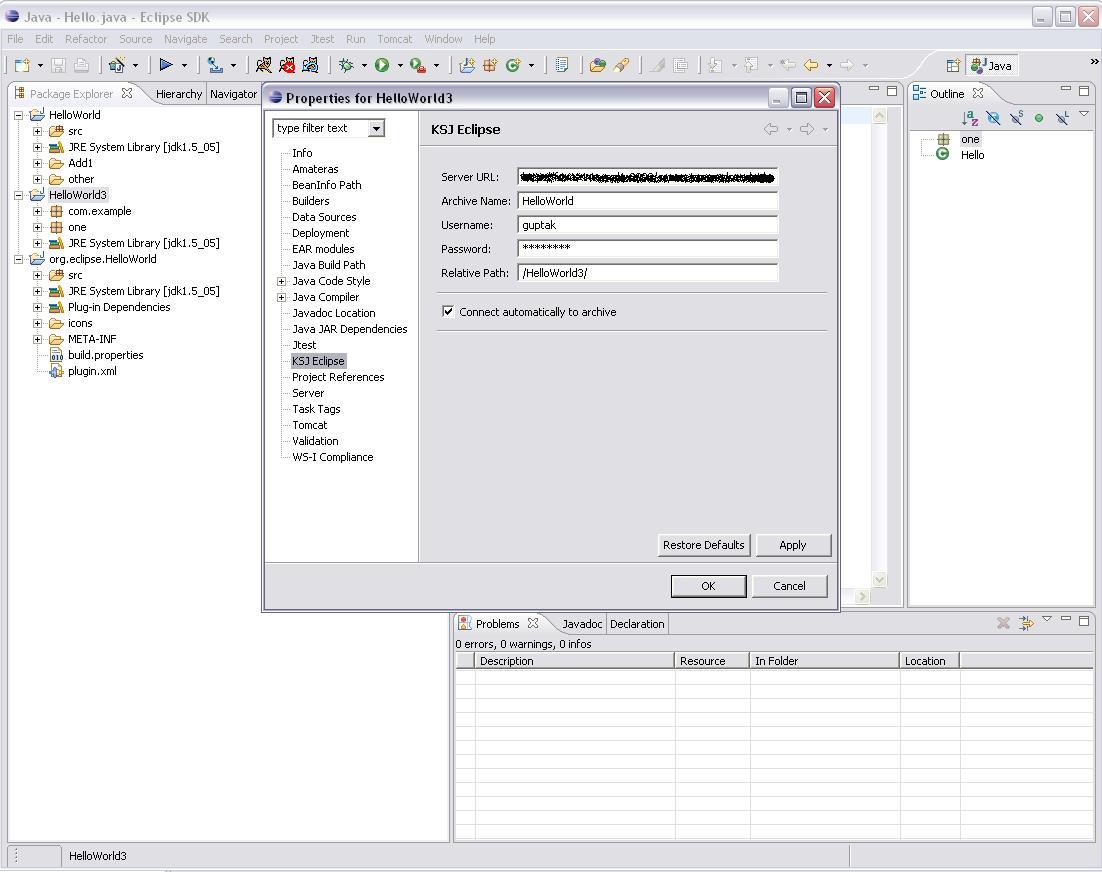Maximize the Outline view panel
Viewport: 1102px width, 872px height.
point(1084,91)
